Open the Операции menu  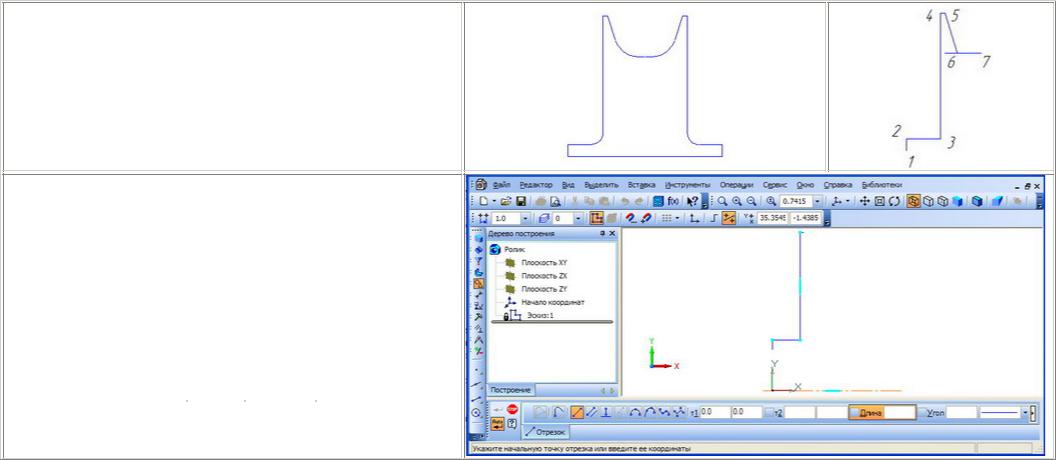click(736, 185)
